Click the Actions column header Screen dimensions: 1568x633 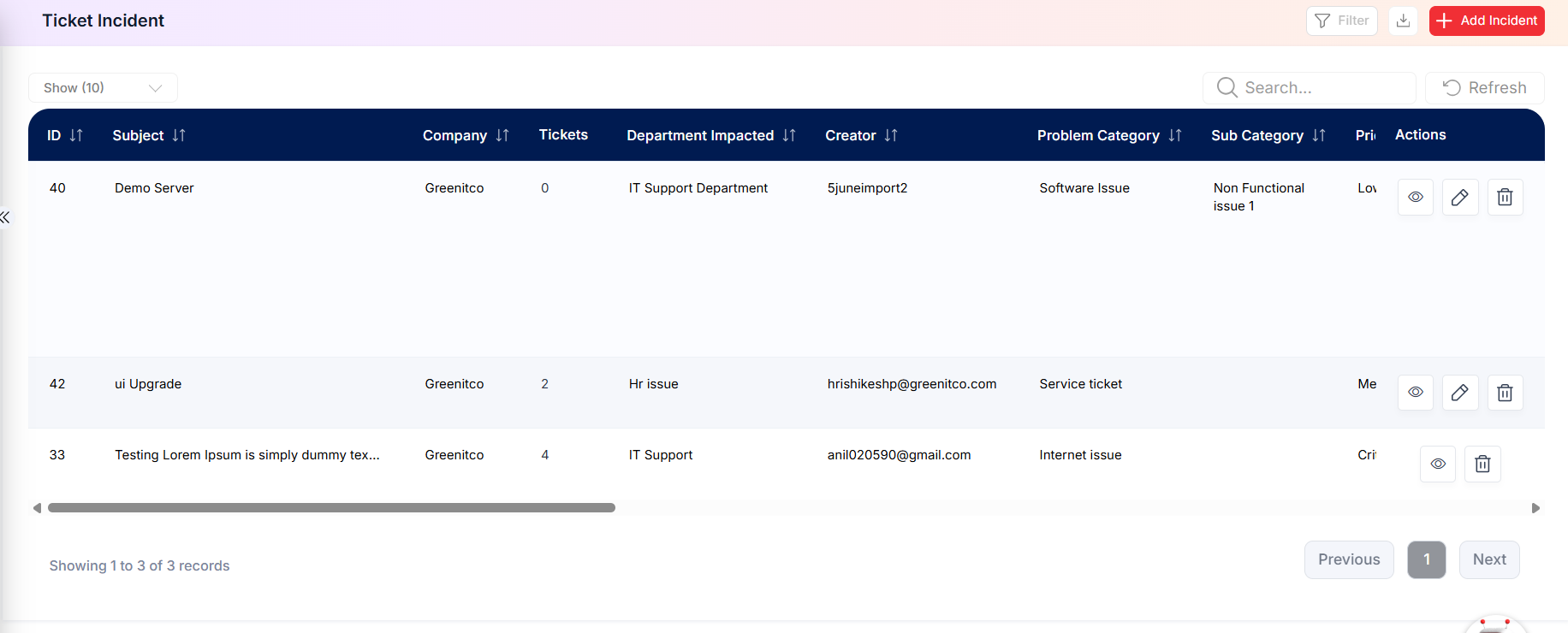click(x=1421, y=134)
